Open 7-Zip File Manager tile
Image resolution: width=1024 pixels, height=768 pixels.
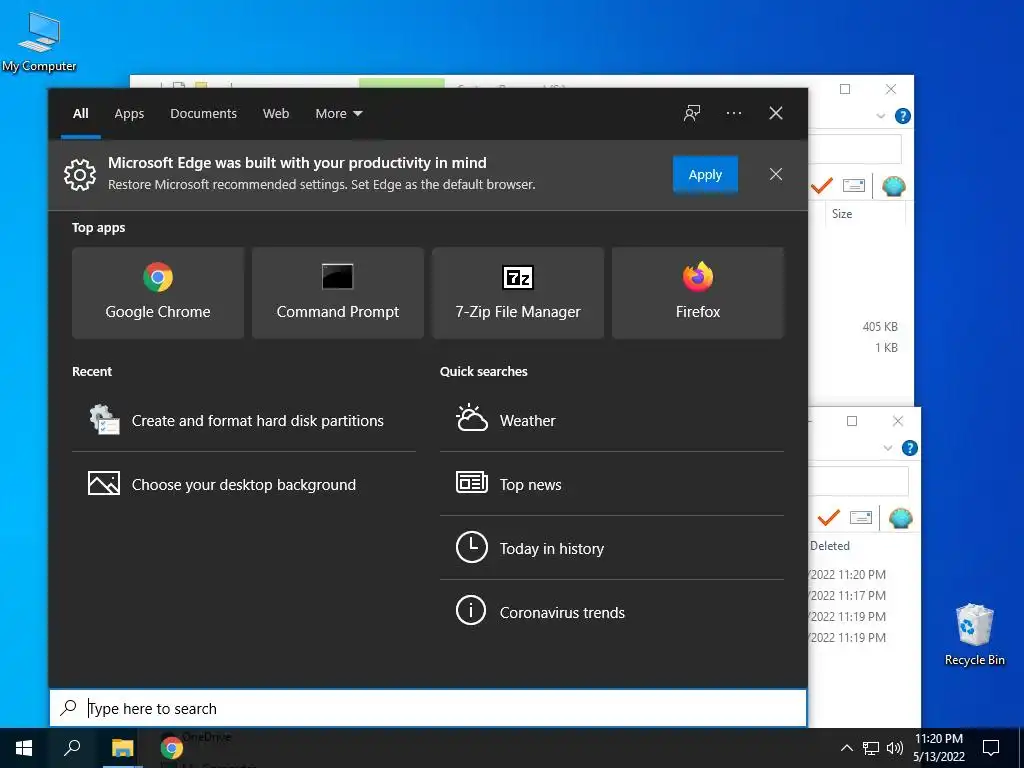(518, 293)
